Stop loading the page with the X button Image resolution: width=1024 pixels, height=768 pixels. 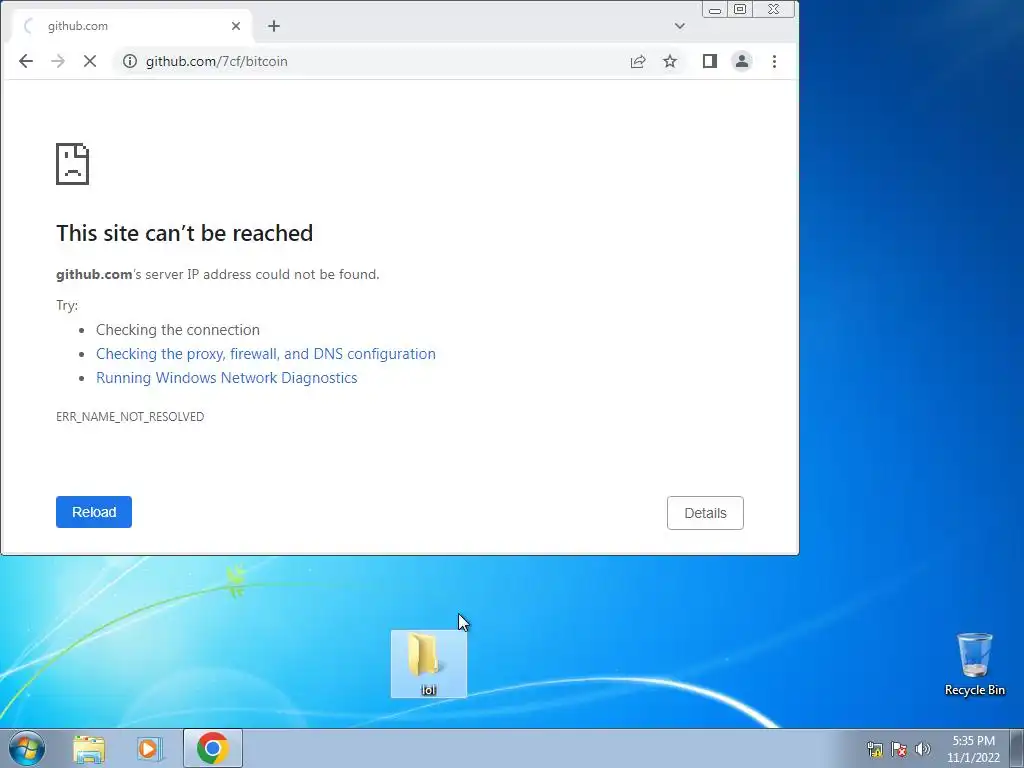(90, 61)
